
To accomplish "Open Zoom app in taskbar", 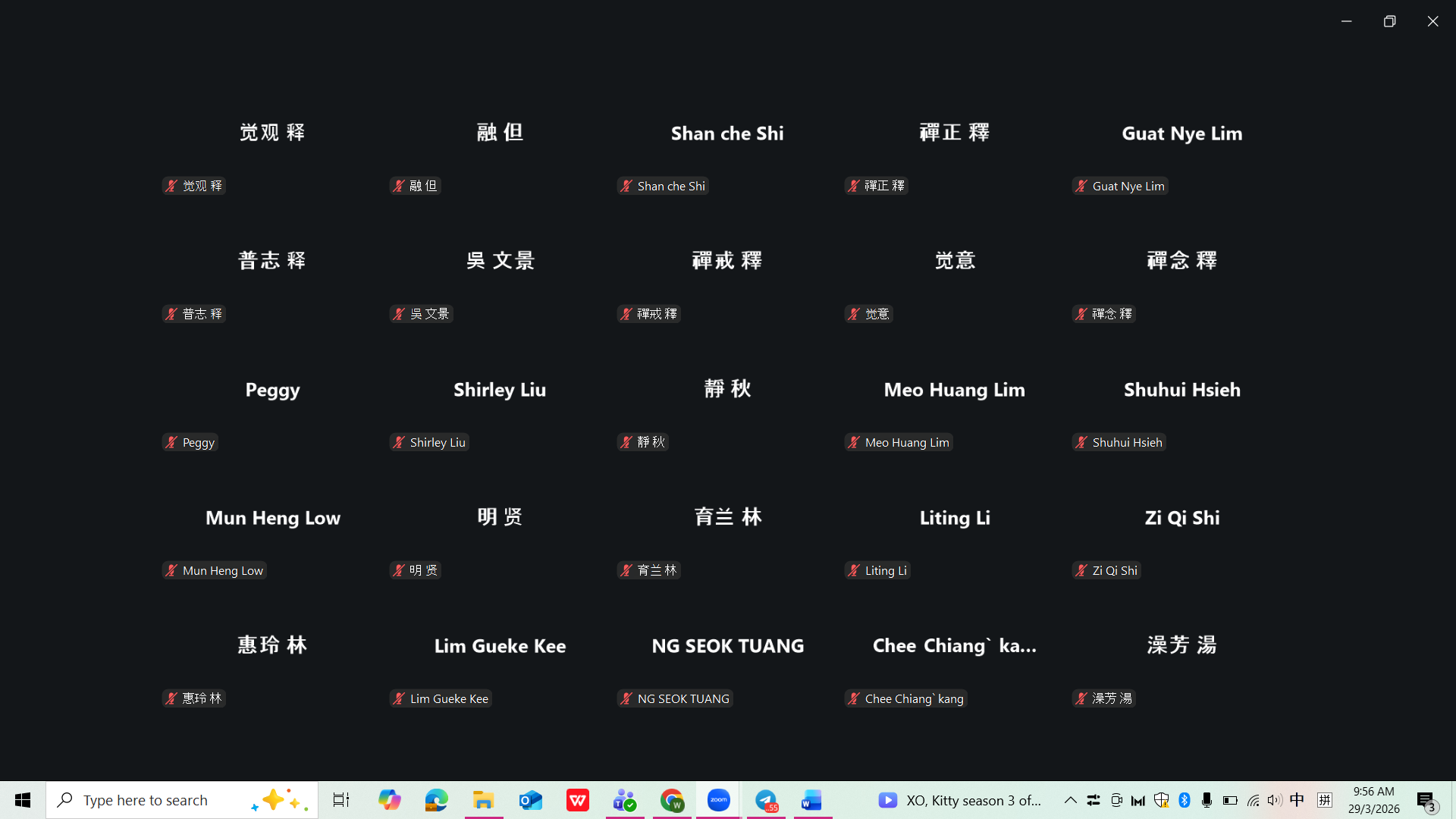I will click(x=718, y=800).
